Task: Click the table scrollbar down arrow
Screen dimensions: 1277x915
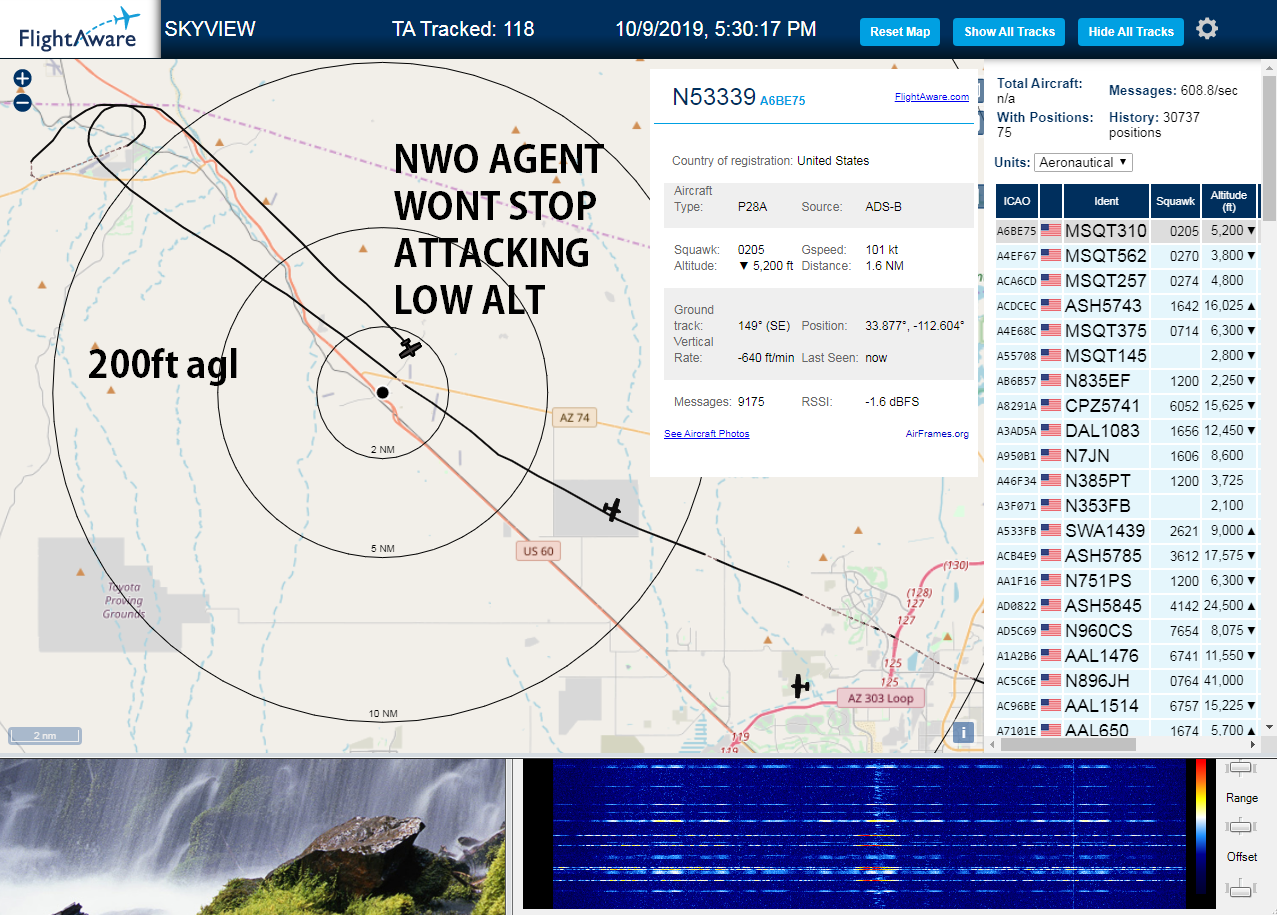Action: pyautogui.click(x=1268, y=728)
